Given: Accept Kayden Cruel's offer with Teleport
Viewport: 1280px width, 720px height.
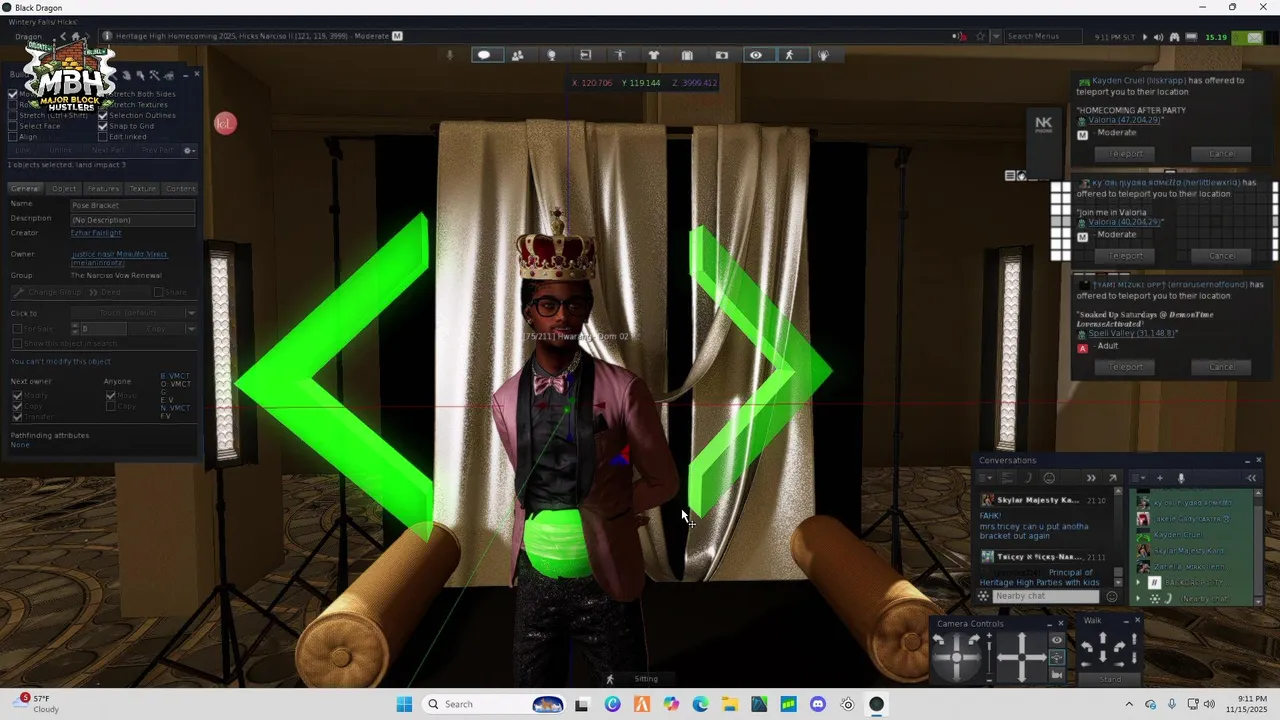Looking at the screenshot, I should (1125, 154).
